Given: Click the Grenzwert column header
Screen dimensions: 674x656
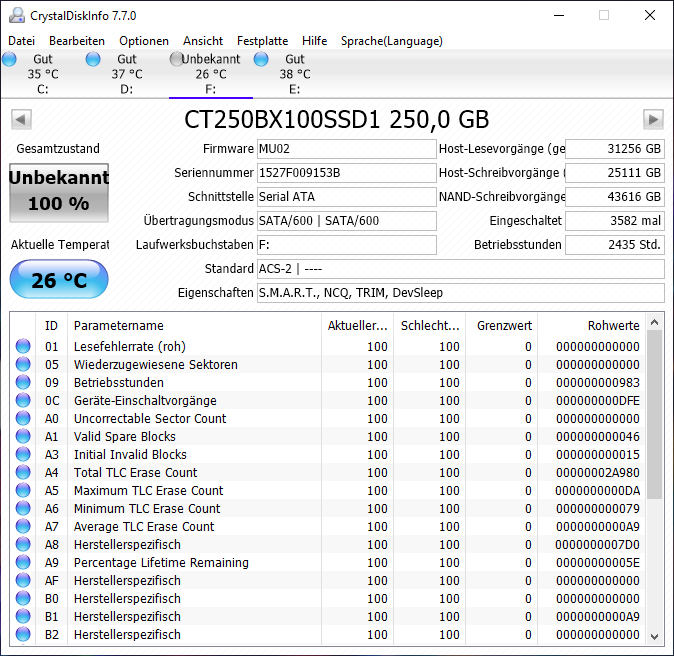Looking at the screenshot, I should click(502, 325).
